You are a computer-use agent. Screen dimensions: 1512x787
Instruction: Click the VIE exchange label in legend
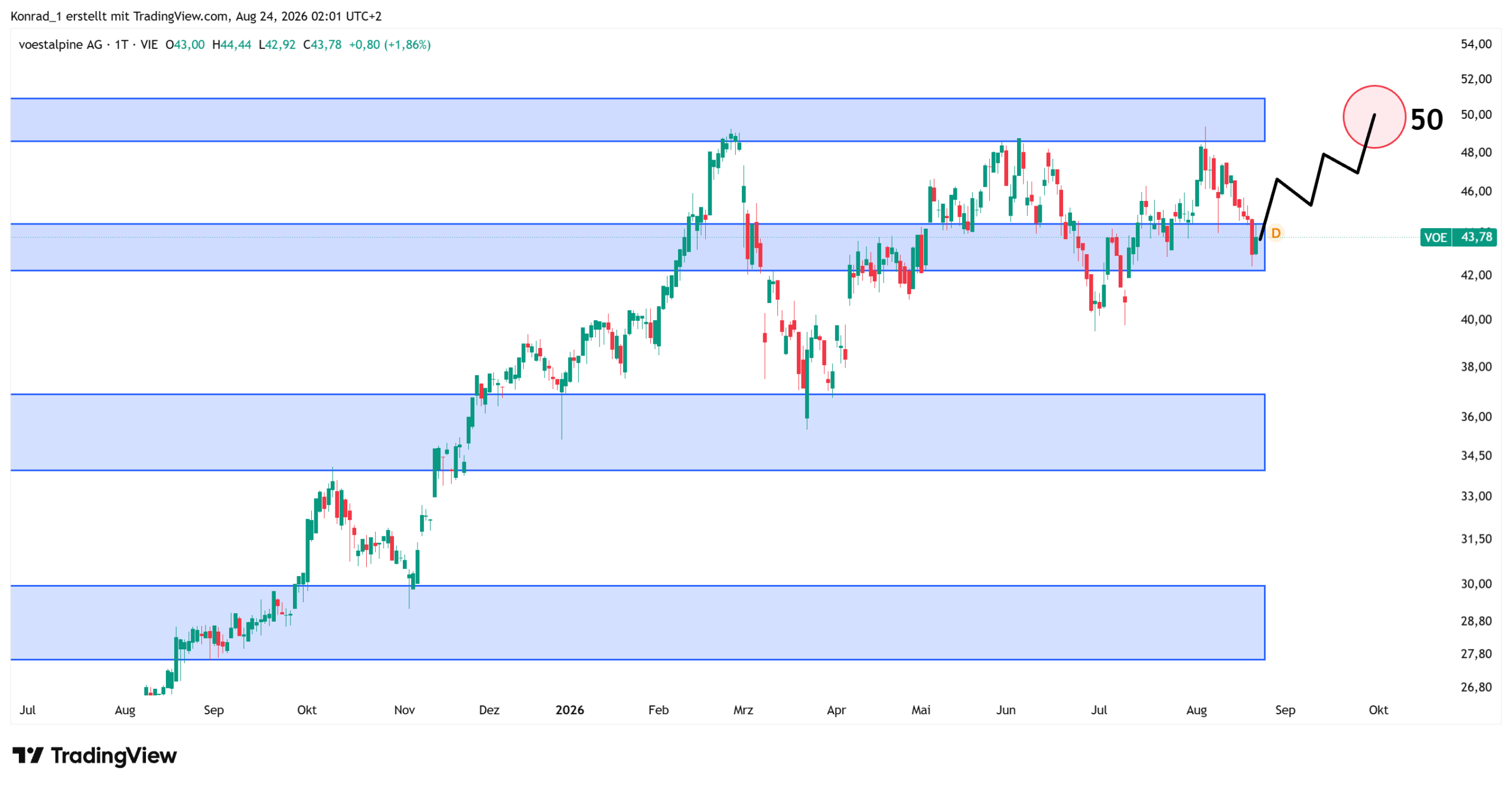coord(149,45)
